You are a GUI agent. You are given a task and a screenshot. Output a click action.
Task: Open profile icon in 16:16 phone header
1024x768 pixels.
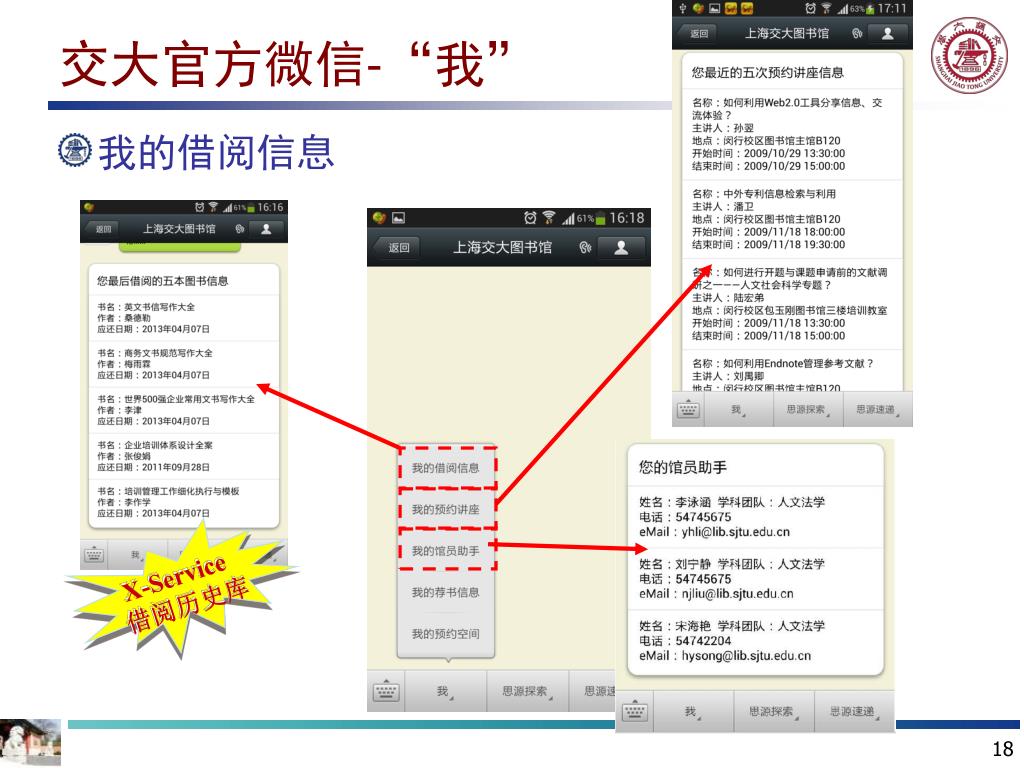[x=266, y=229]
